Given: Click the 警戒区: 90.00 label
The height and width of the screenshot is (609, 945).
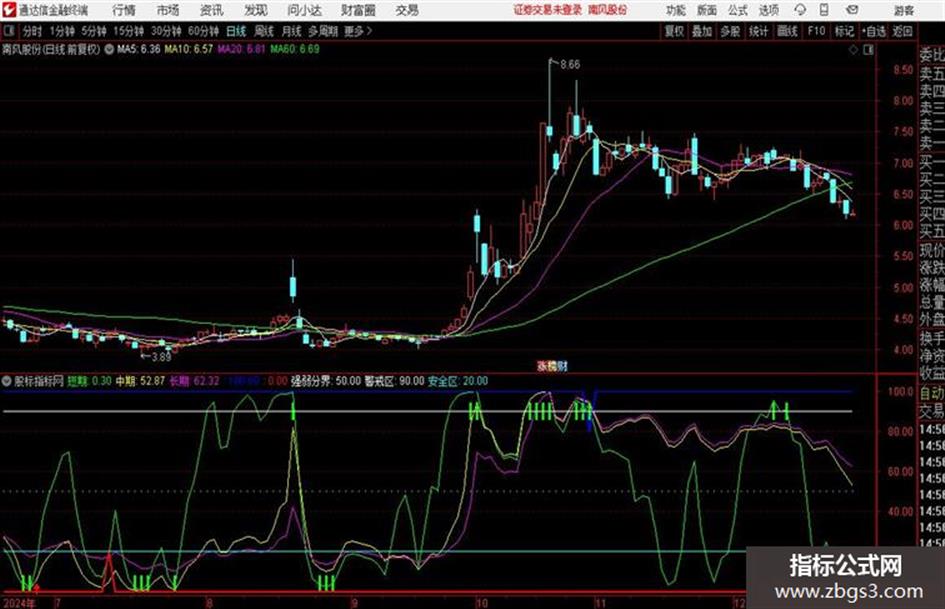Looking at the screenshot, I should (x=395, y=381).
